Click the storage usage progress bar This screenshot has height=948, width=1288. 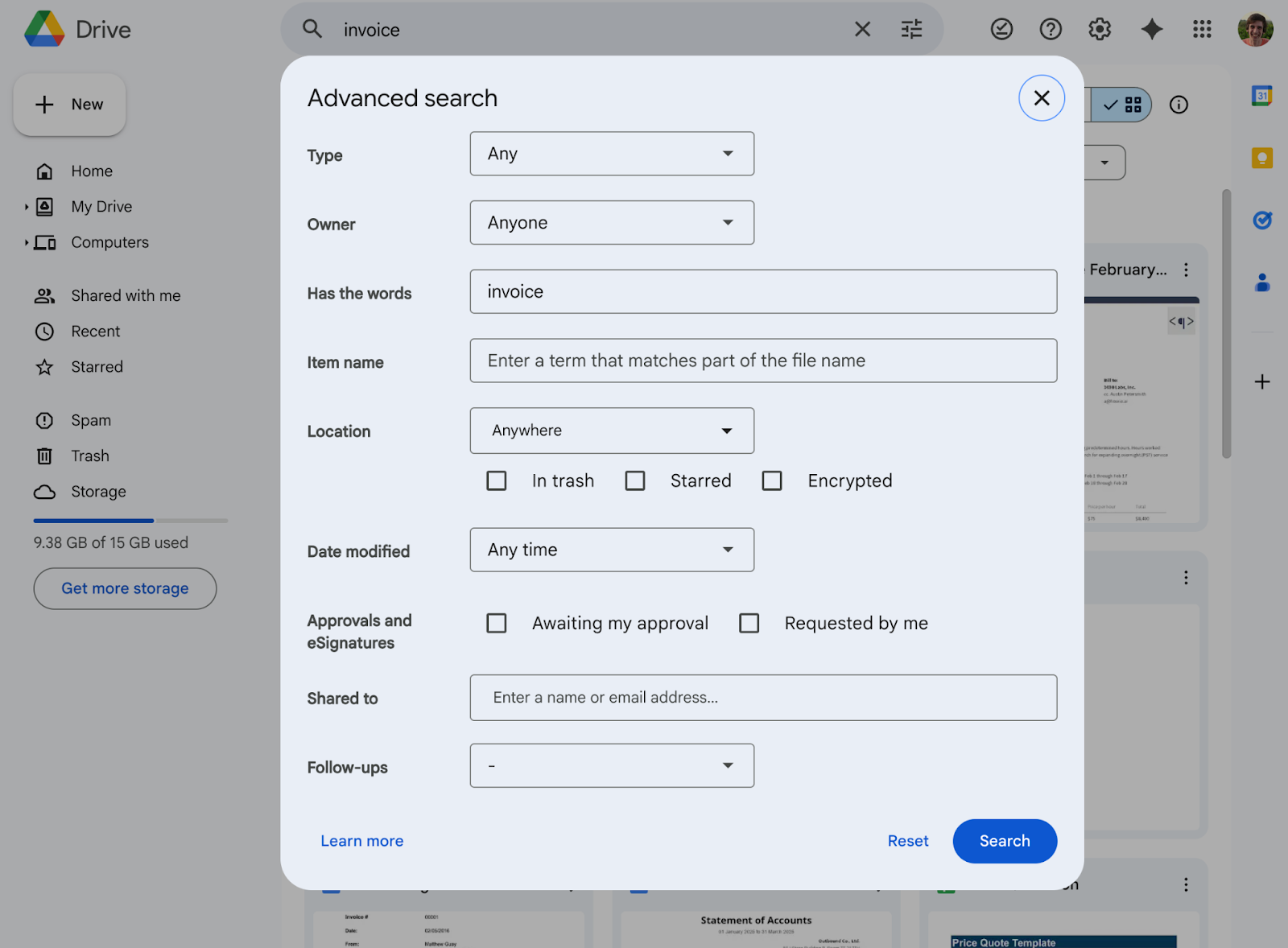click(129, 521)
